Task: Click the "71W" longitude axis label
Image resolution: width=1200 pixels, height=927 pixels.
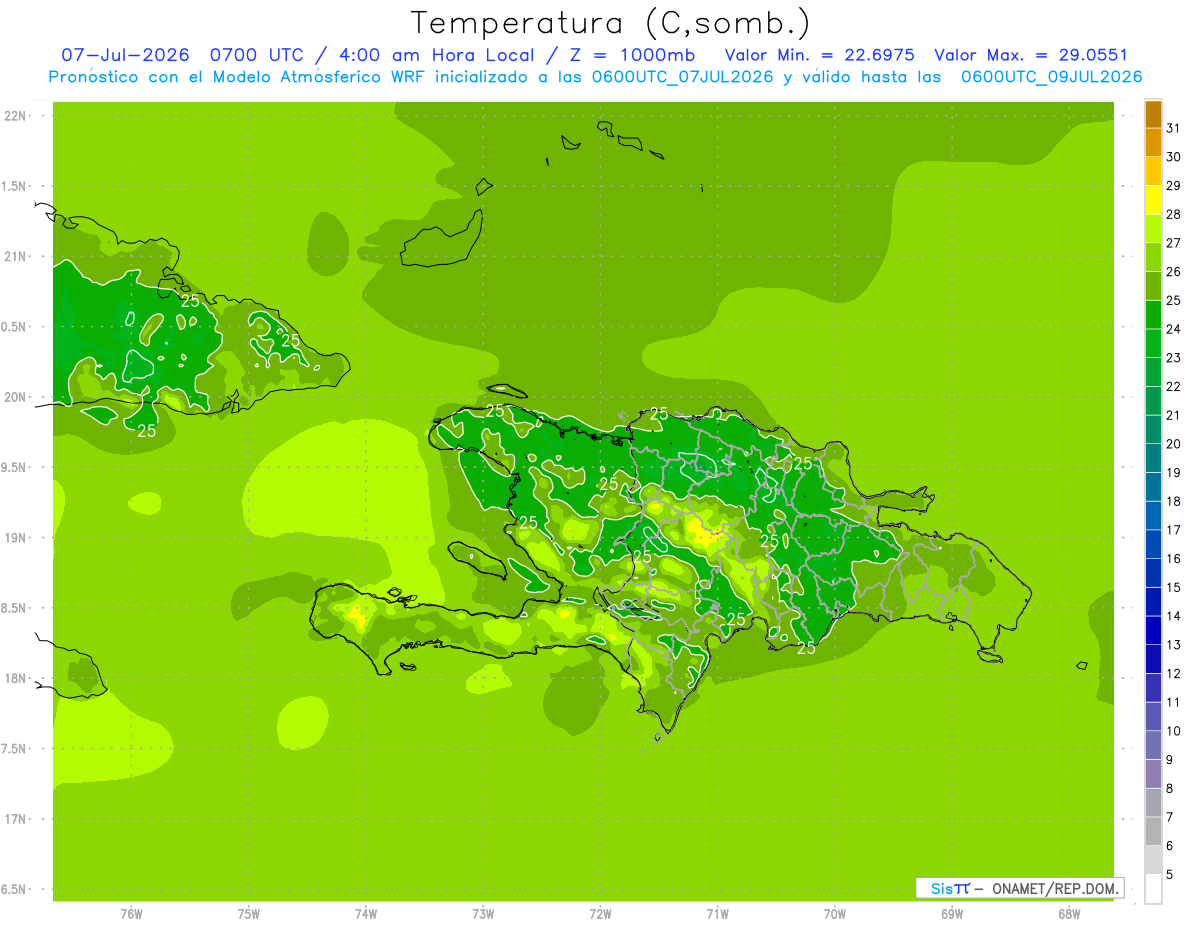Action: pyautogui.click(x=717, y=914)
